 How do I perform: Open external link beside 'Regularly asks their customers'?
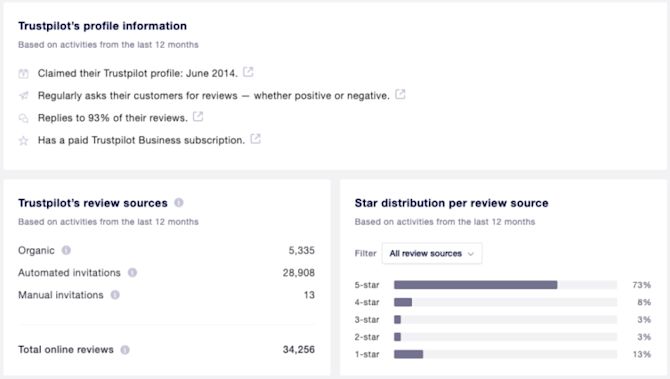(400, 94)
